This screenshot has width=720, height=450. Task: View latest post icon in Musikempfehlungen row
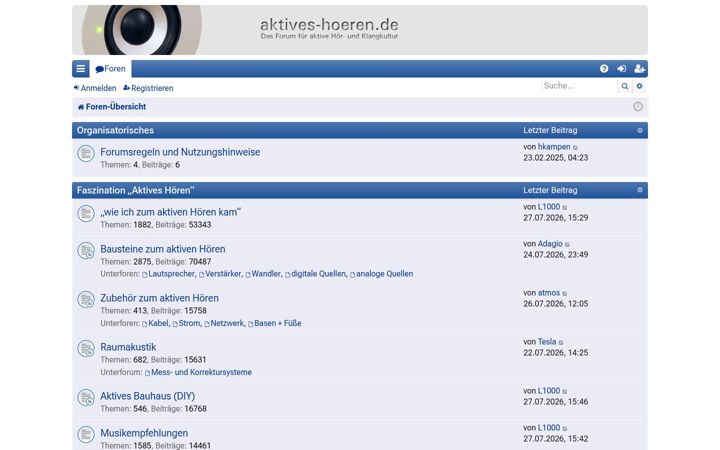pos(565,428)
